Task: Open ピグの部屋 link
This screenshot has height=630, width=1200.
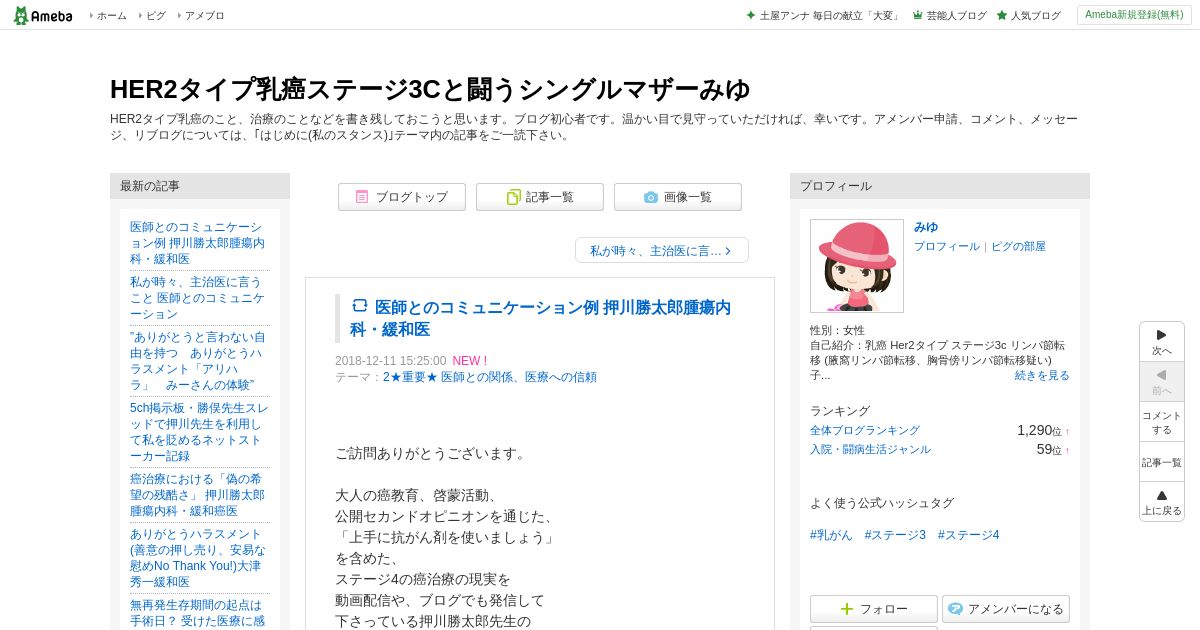Action: [x=1018, y=246]
